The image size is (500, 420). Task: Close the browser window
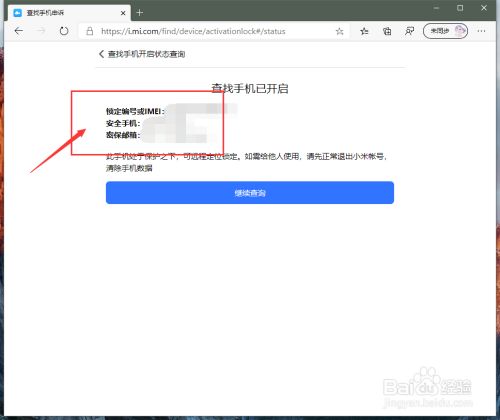pyautogui.click(x=484, y=8)
